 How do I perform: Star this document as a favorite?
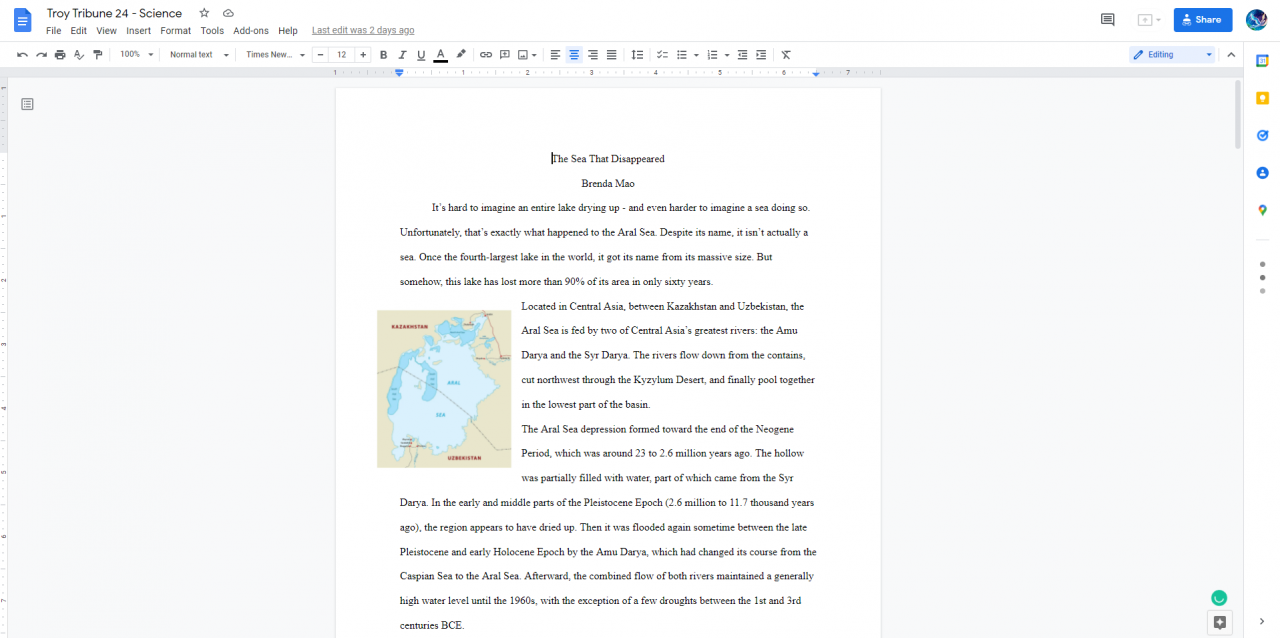(x=204, y=13)
